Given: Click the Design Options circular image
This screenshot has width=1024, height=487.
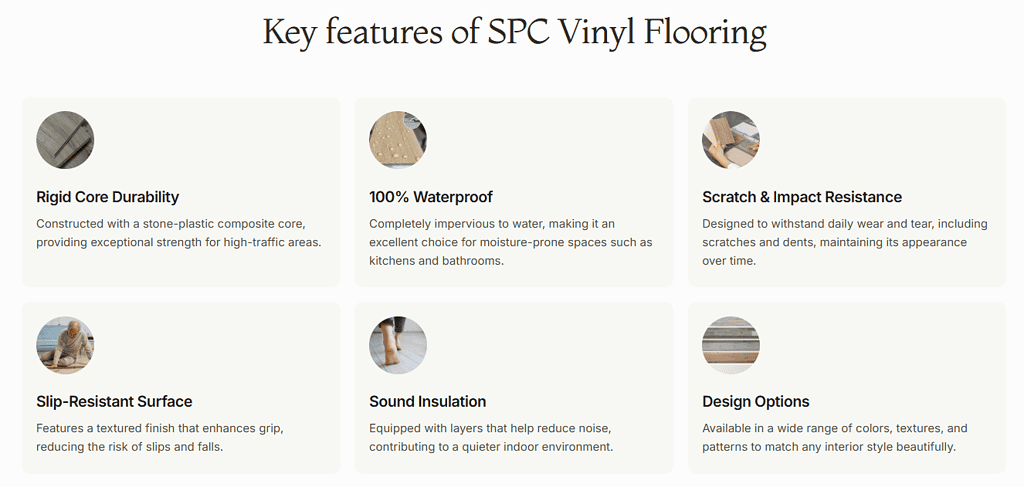Looking at the screenshot, I should click(731, 345).
